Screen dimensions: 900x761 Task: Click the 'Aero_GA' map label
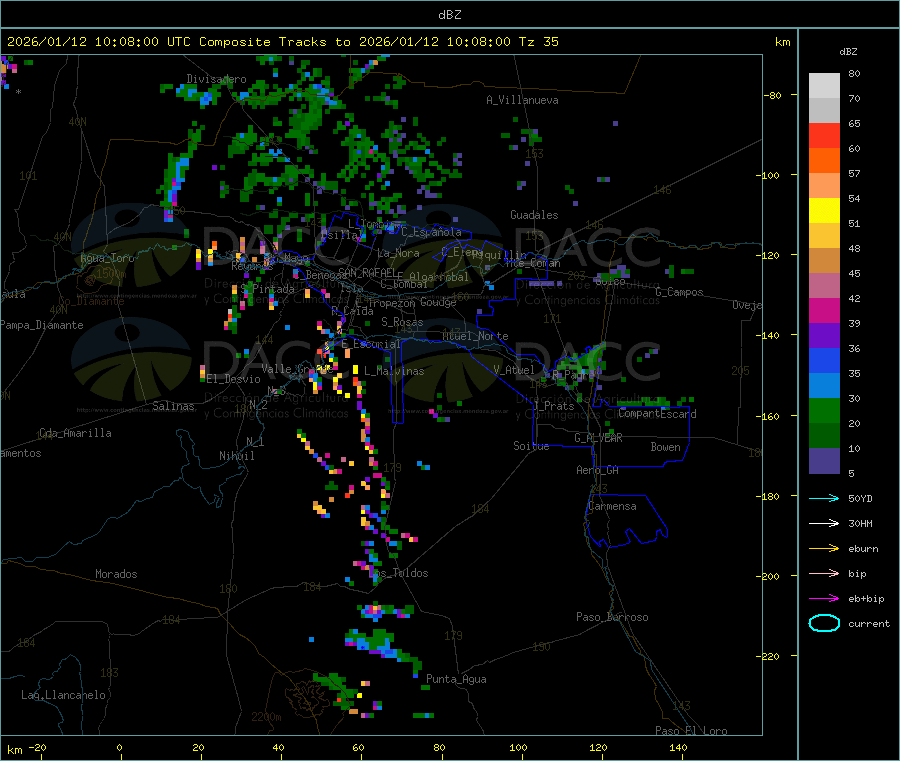pos(598,470)
